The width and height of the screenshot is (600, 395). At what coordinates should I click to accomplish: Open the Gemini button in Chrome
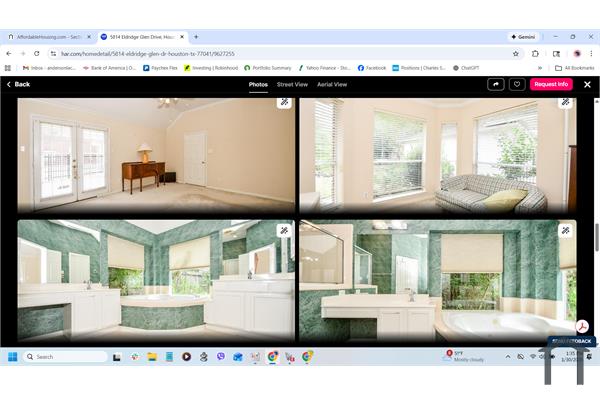[x=523, y=37]
